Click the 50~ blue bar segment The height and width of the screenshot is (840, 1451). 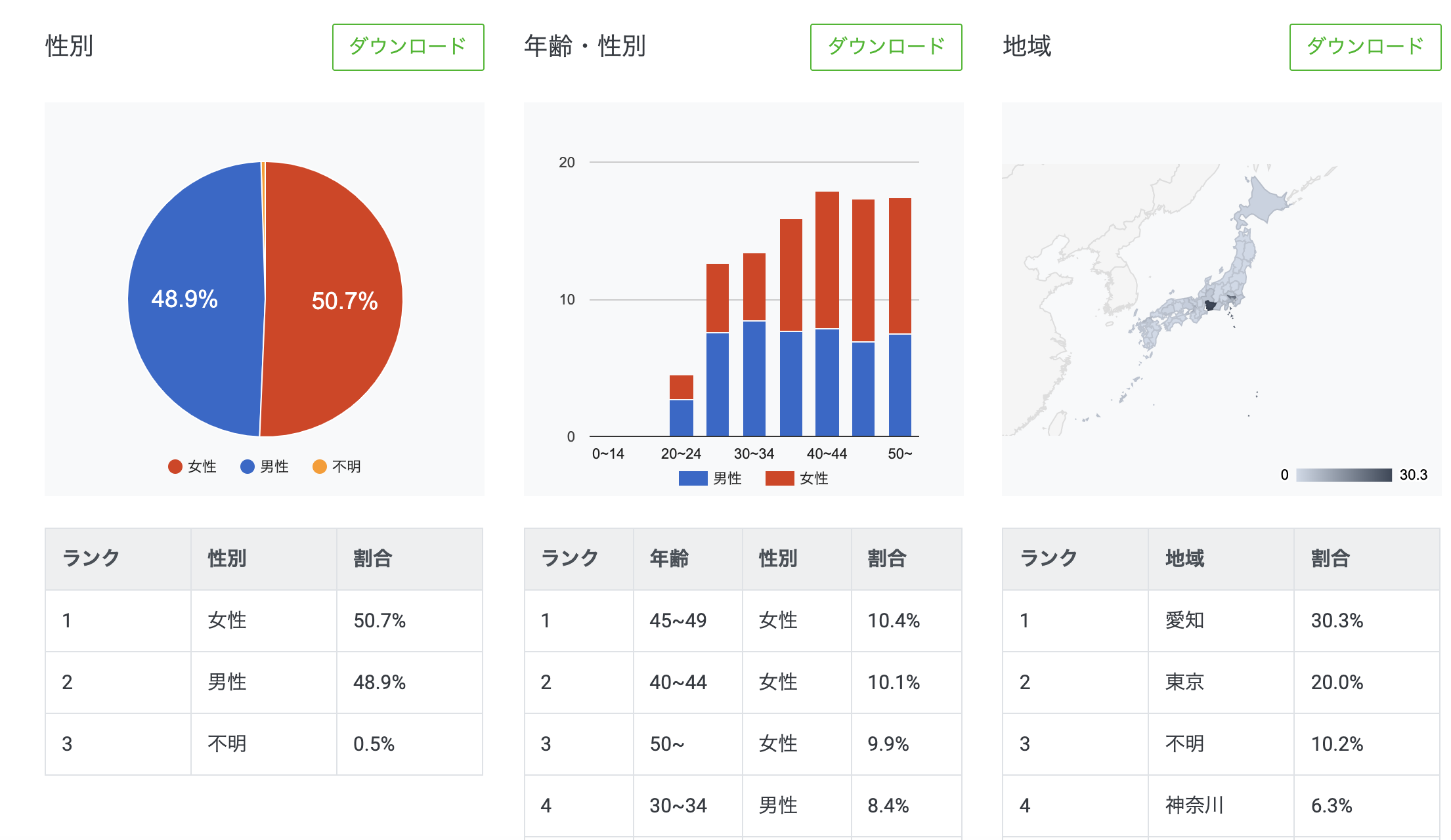point(899,385)
